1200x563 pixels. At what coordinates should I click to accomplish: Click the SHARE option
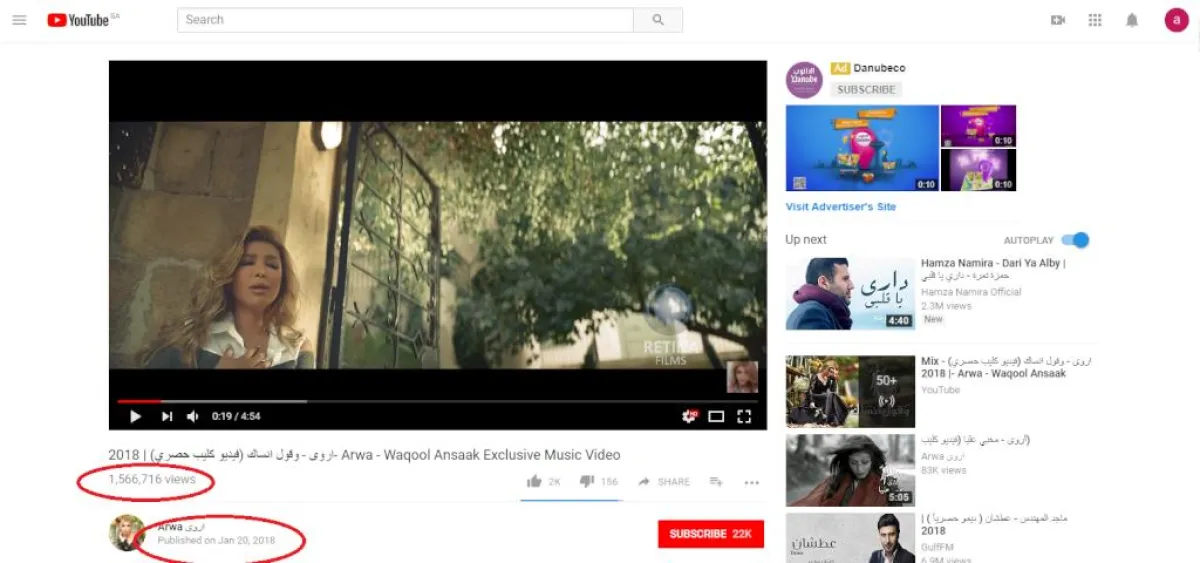[664, 482]
